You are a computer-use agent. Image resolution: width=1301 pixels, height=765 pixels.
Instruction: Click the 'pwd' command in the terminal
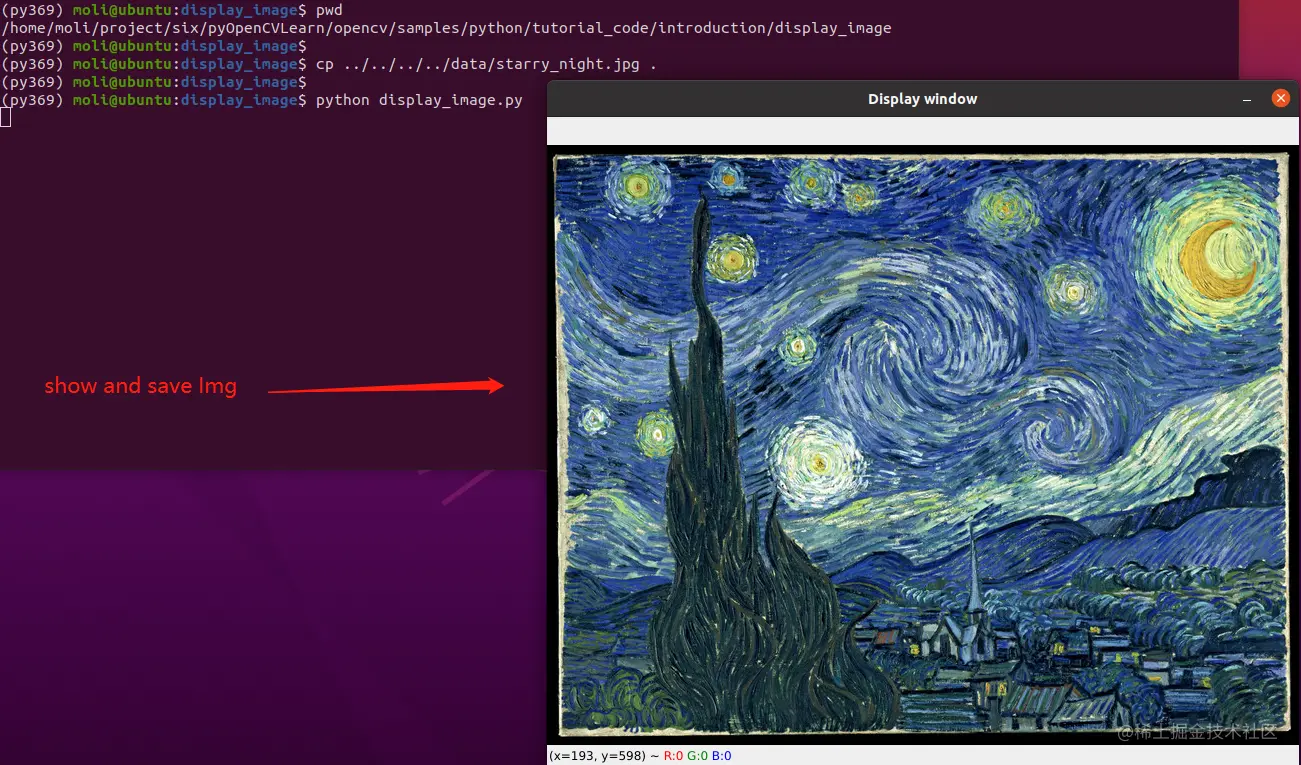click(x=329, y=10)
